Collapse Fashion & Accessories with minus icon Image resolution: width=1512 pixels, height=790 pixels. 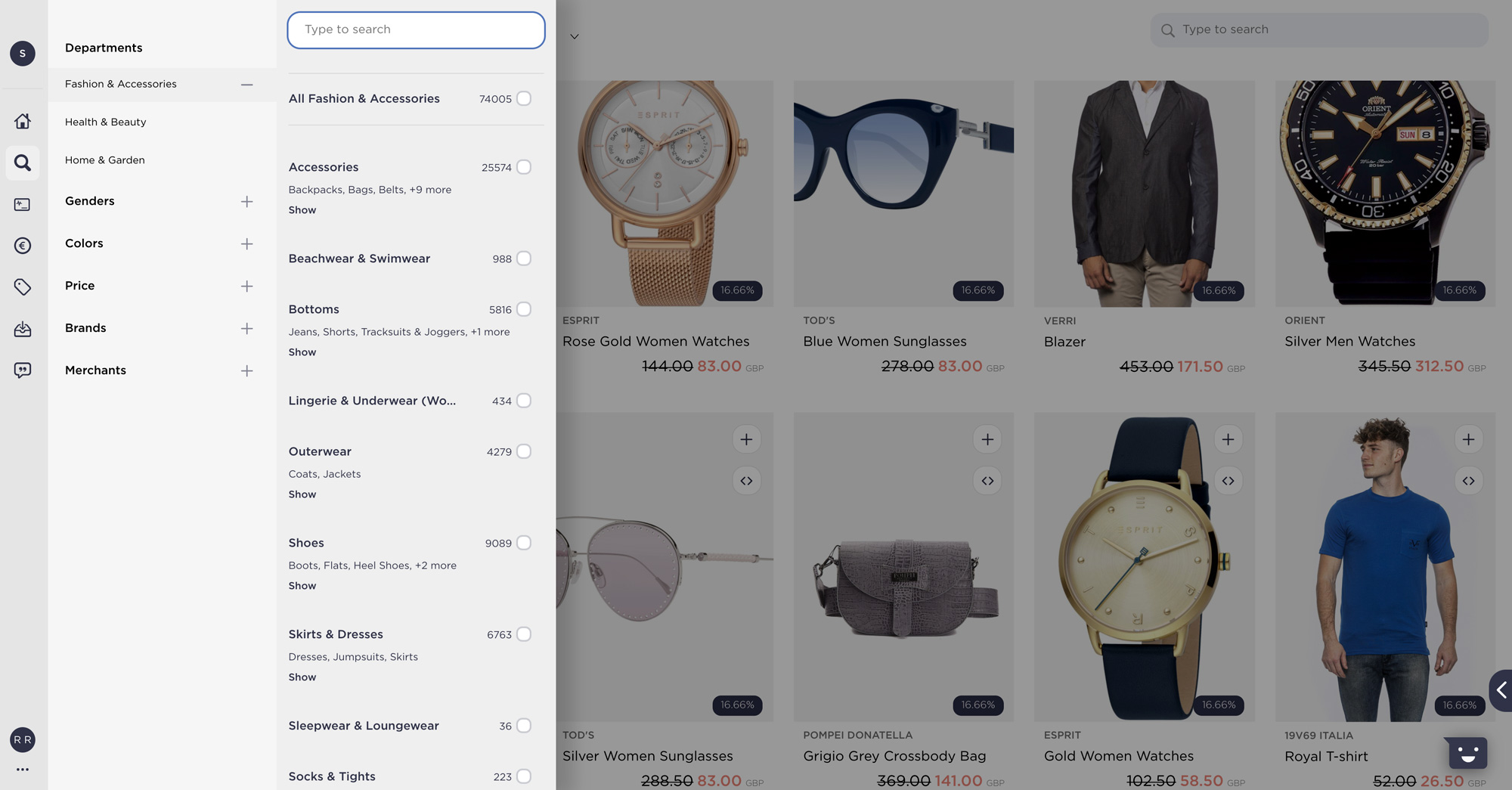click(246, 85)
